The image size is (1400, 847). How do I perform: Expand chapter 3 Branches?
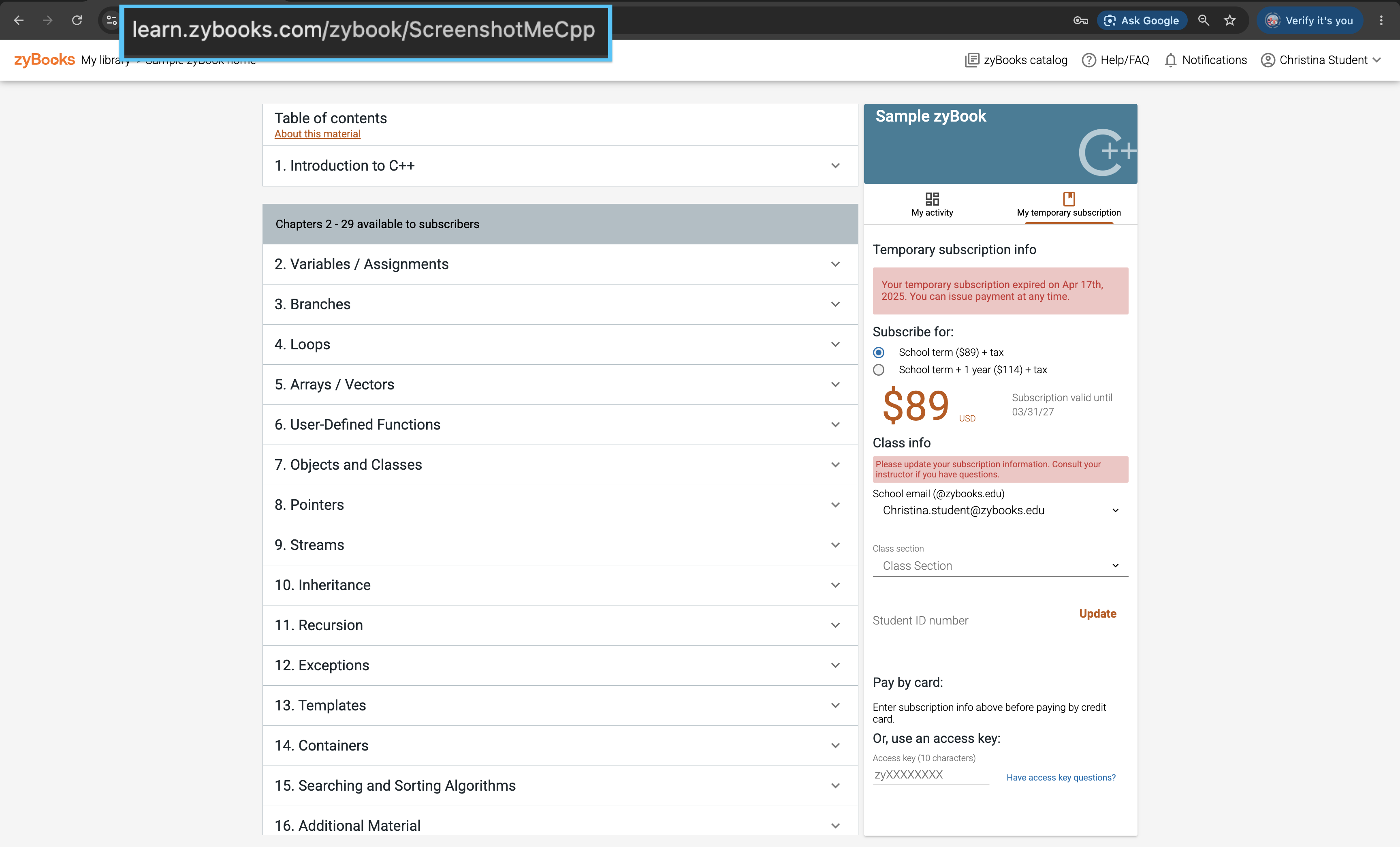click(x=560, y=304)
